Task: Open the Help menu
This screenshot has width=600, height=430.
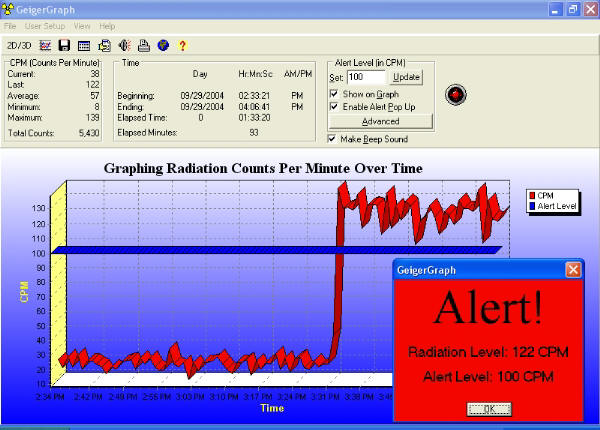Action: 107,26
